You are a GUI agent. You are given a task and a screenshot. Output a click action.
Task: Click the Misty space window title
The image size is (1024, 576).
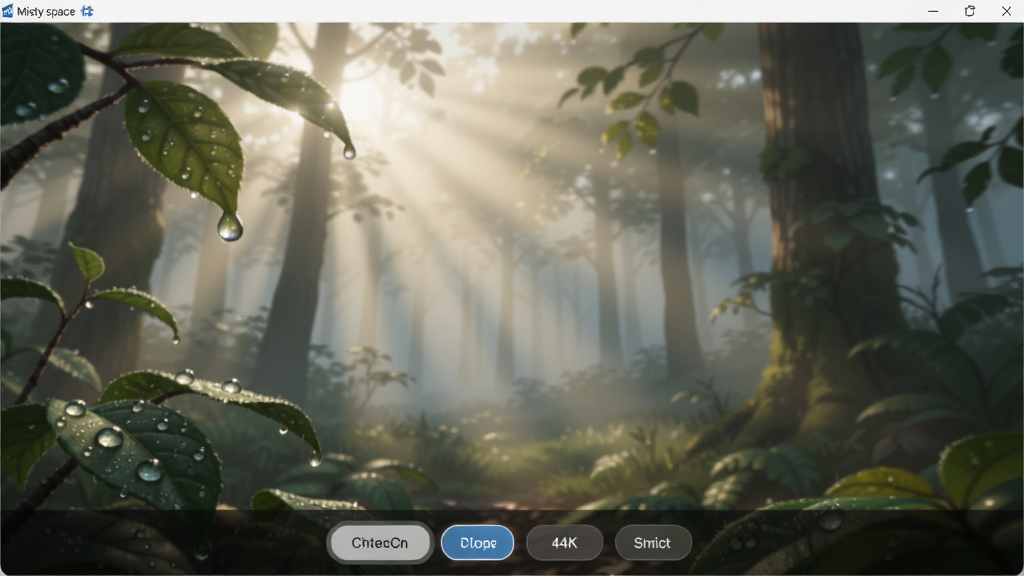(x=46, y=11)
